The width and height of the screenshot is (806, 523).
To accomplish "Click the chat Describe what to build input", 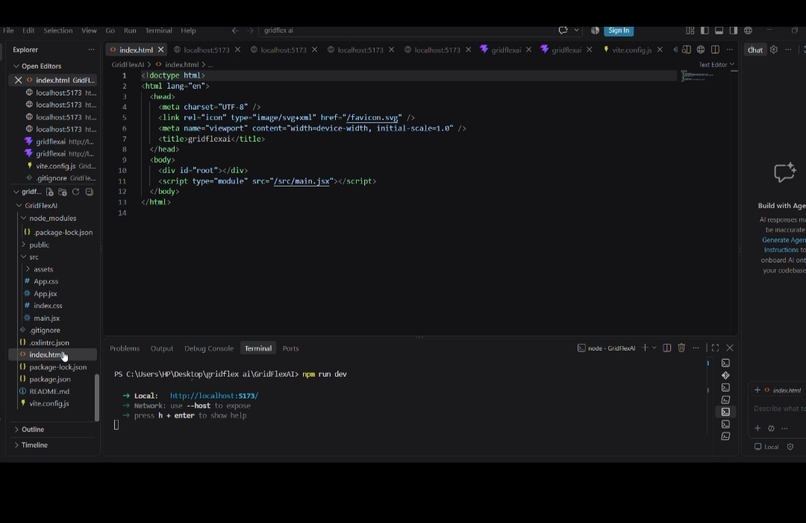I will click(x=779, y=408).
